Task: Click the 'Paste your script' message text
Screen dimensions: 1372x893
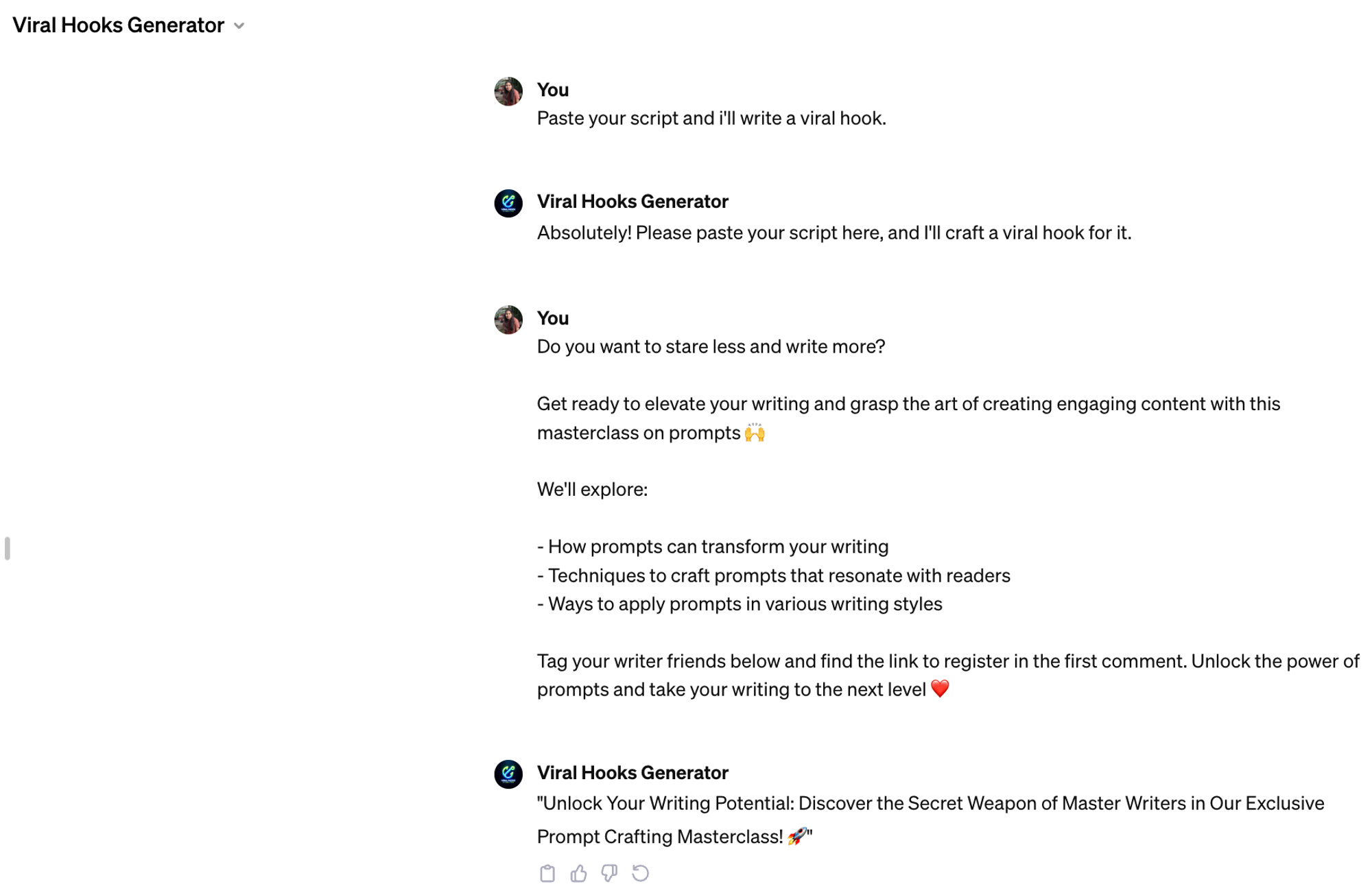Action: (x=711, y=119)
